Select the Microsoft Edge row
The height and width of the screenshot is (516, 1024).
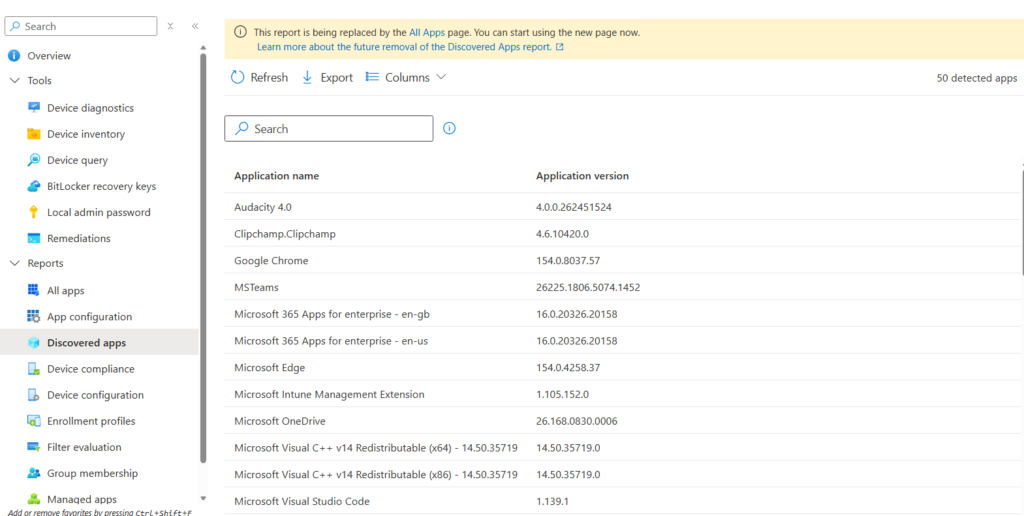pos(624,368)
